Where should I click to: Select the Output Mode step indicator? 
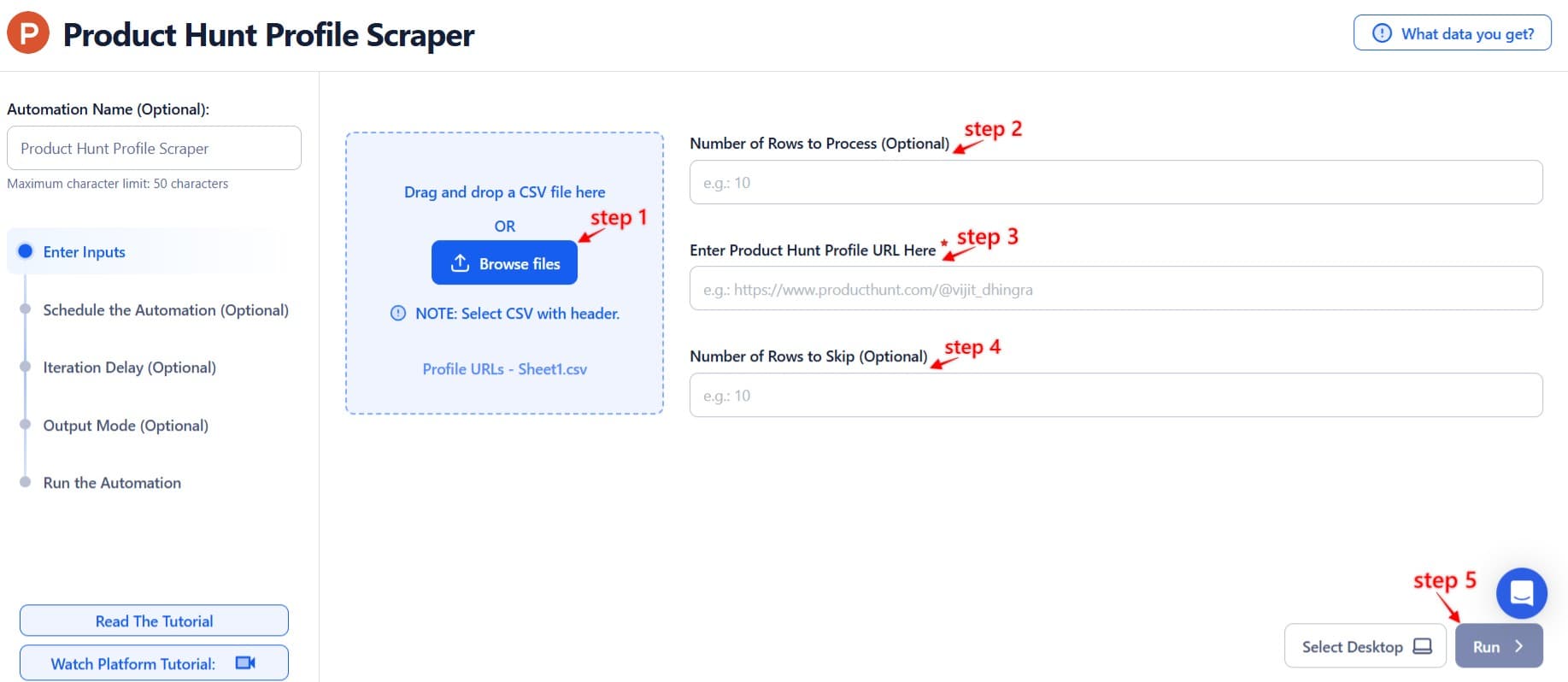(x=26, y=424)
